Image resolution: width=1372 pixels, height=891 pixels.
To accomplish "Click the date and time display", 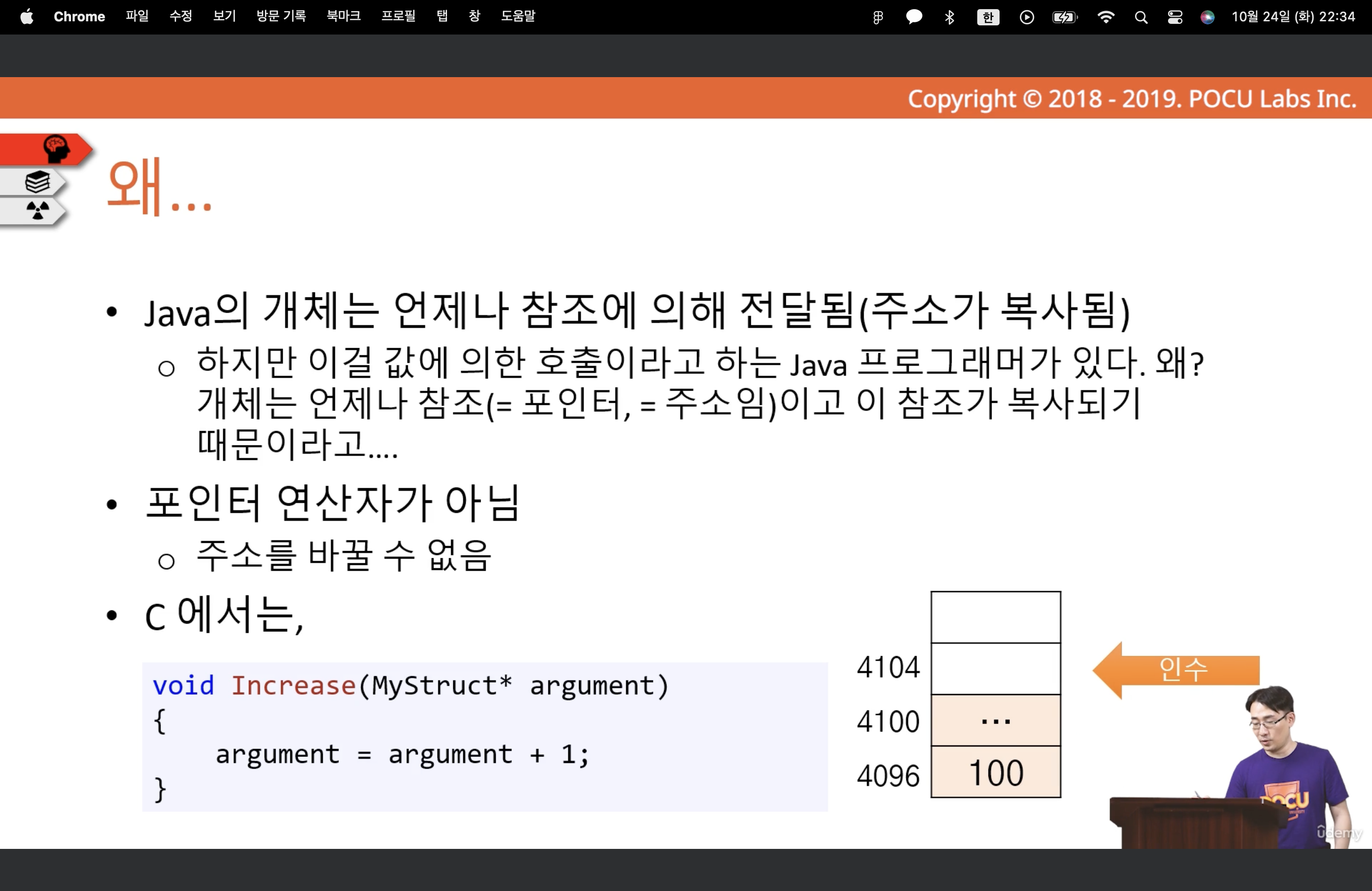I will point(1293,17).
